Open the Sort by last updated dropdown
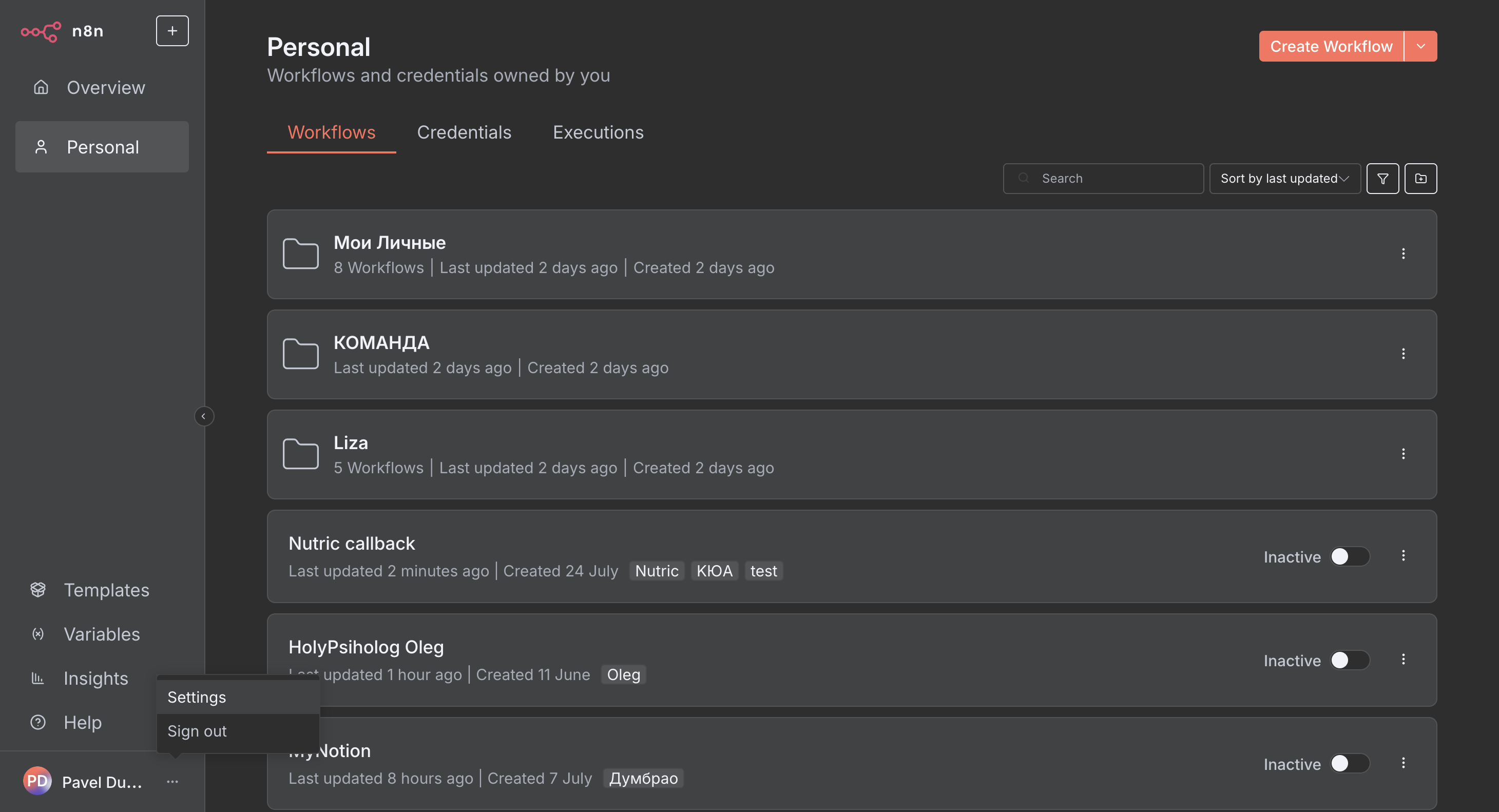This screenshot has height=812, width=1499. pyautogui.click(x=1284, y=179)
